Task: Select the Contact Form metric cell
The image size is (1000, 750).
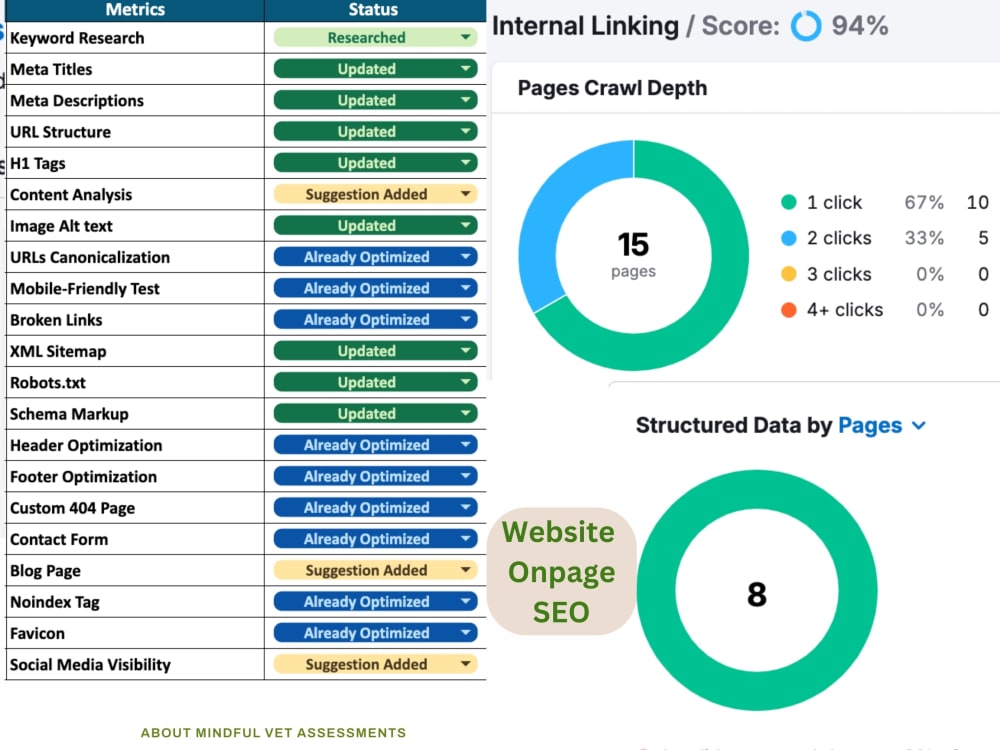Action: (x=135, y=539)
